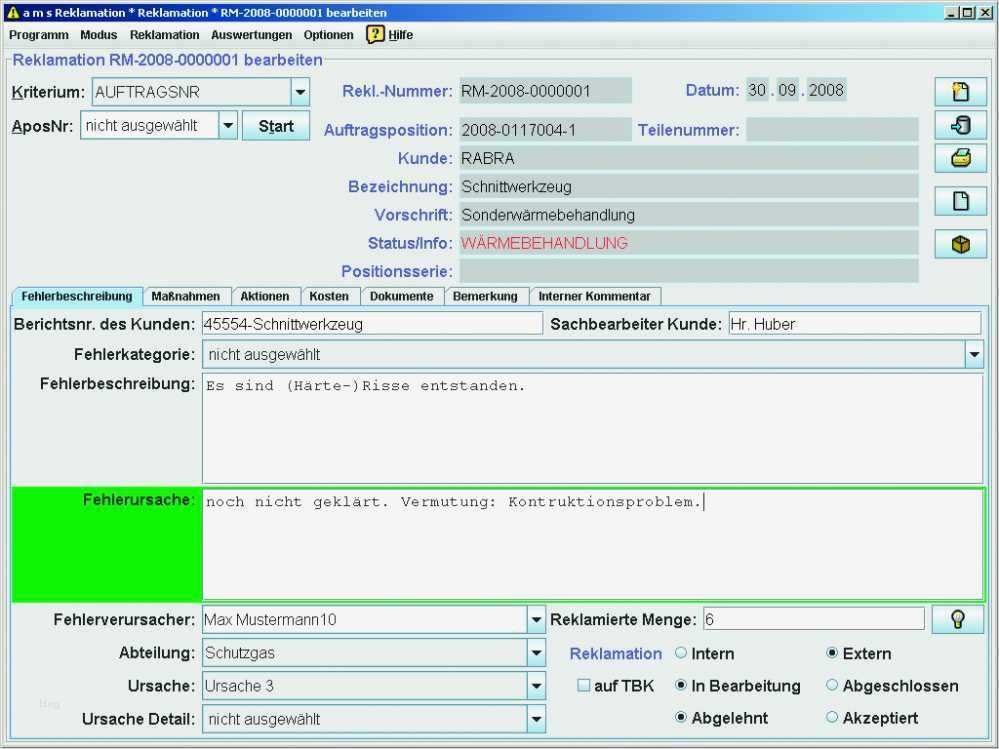999x749 pixels.
Task: Open the Reklamation menu
Action: click(x=164, y=35)
